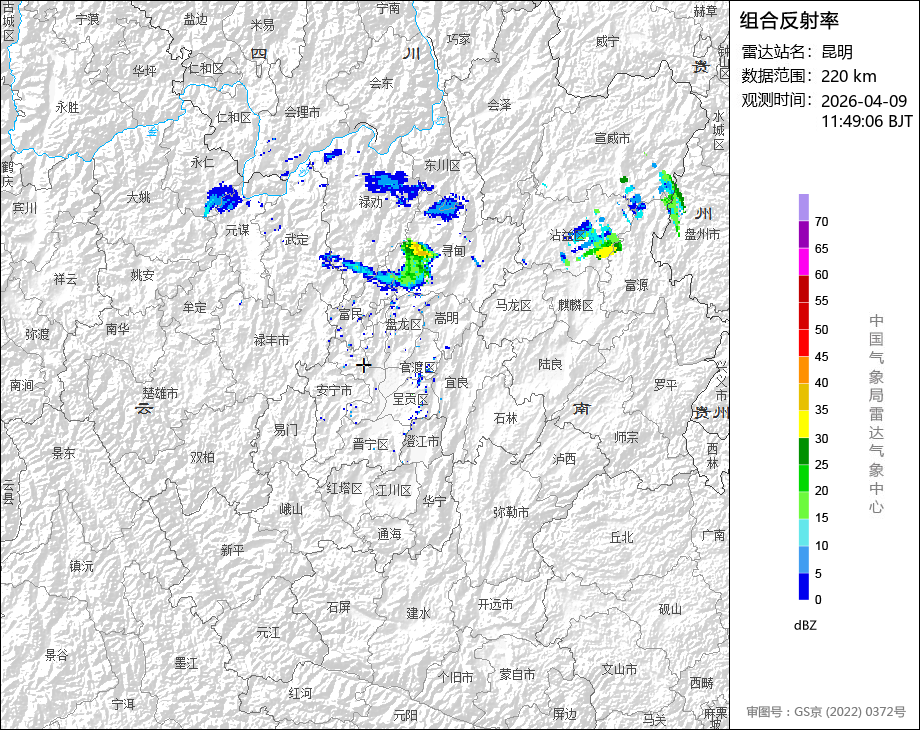Click the 文山市 label

coord(619,669)
